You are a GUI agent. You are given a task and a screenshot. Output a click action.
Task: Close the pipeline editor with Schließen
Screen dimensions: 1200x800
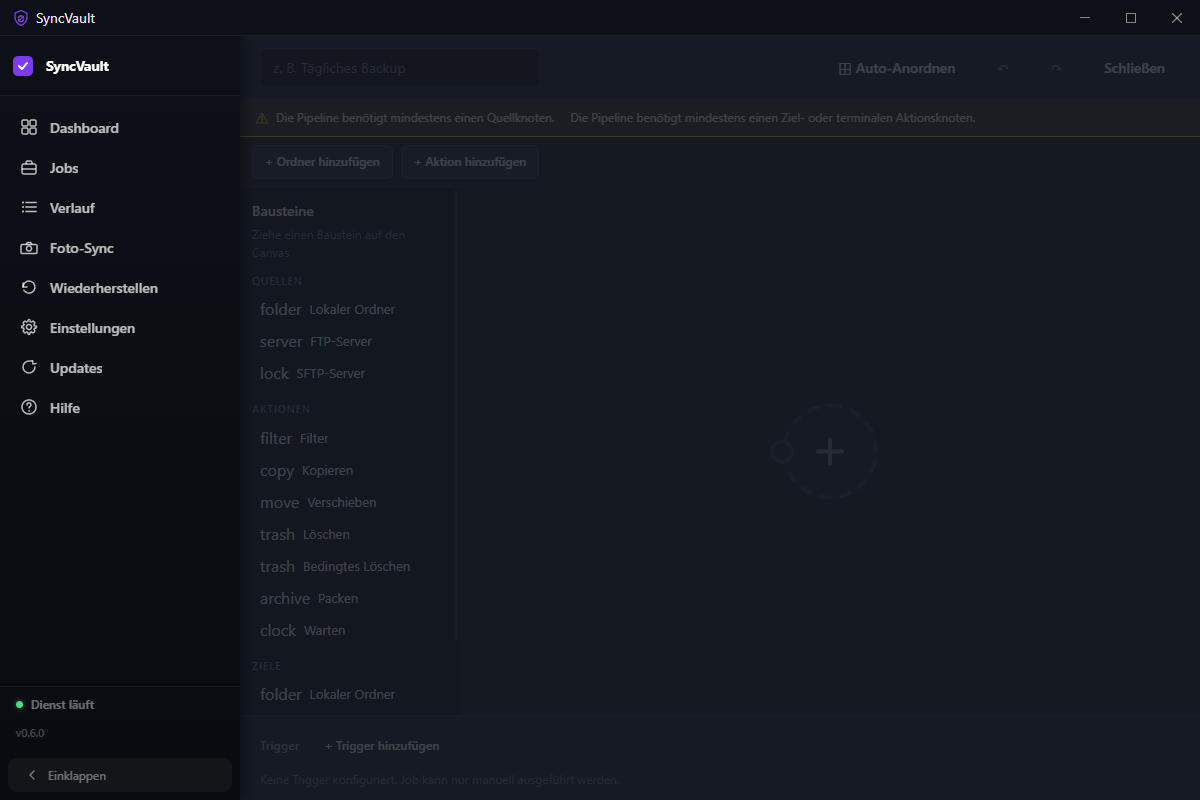(x=1134, y=69)
